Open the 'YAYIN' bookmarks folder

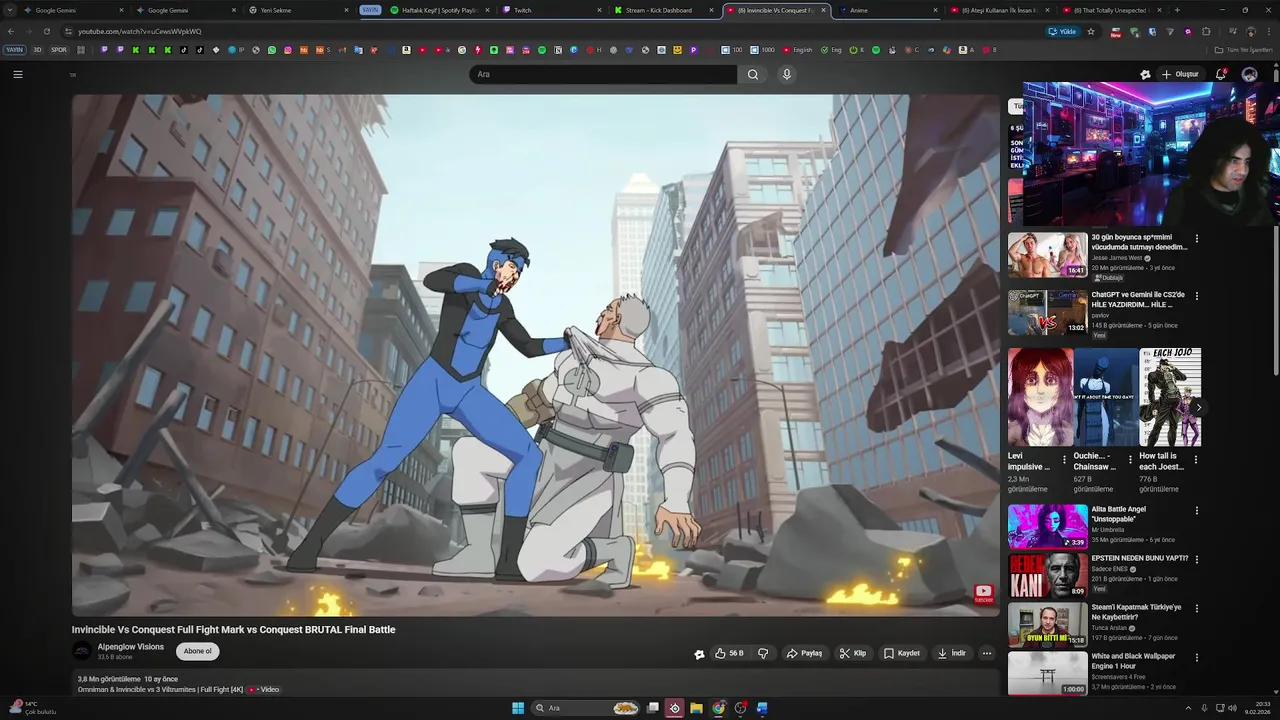14,50
